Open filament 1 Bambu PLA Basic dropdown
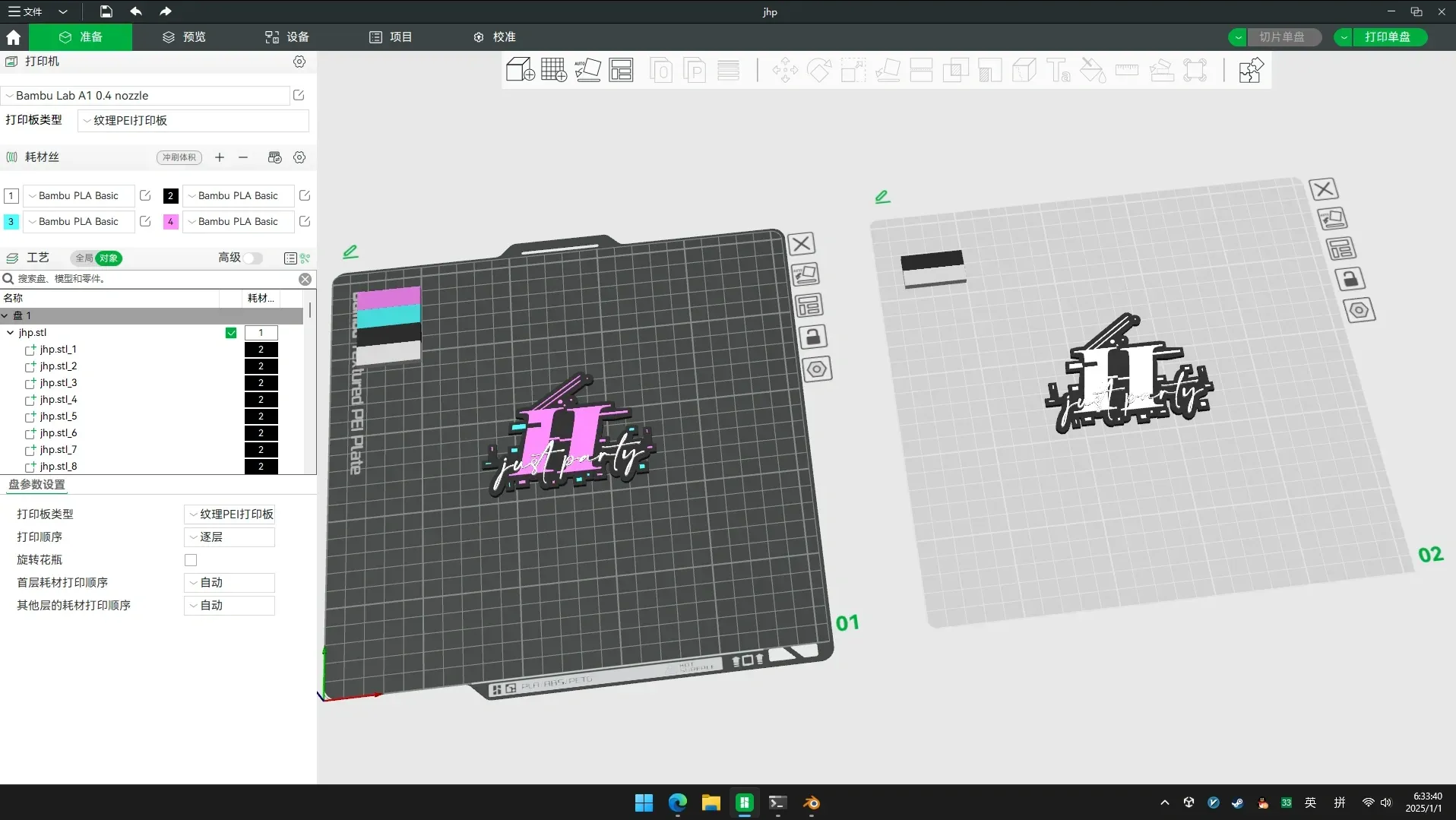Screen dimensions: 1456x820 (x=78, y=196)
